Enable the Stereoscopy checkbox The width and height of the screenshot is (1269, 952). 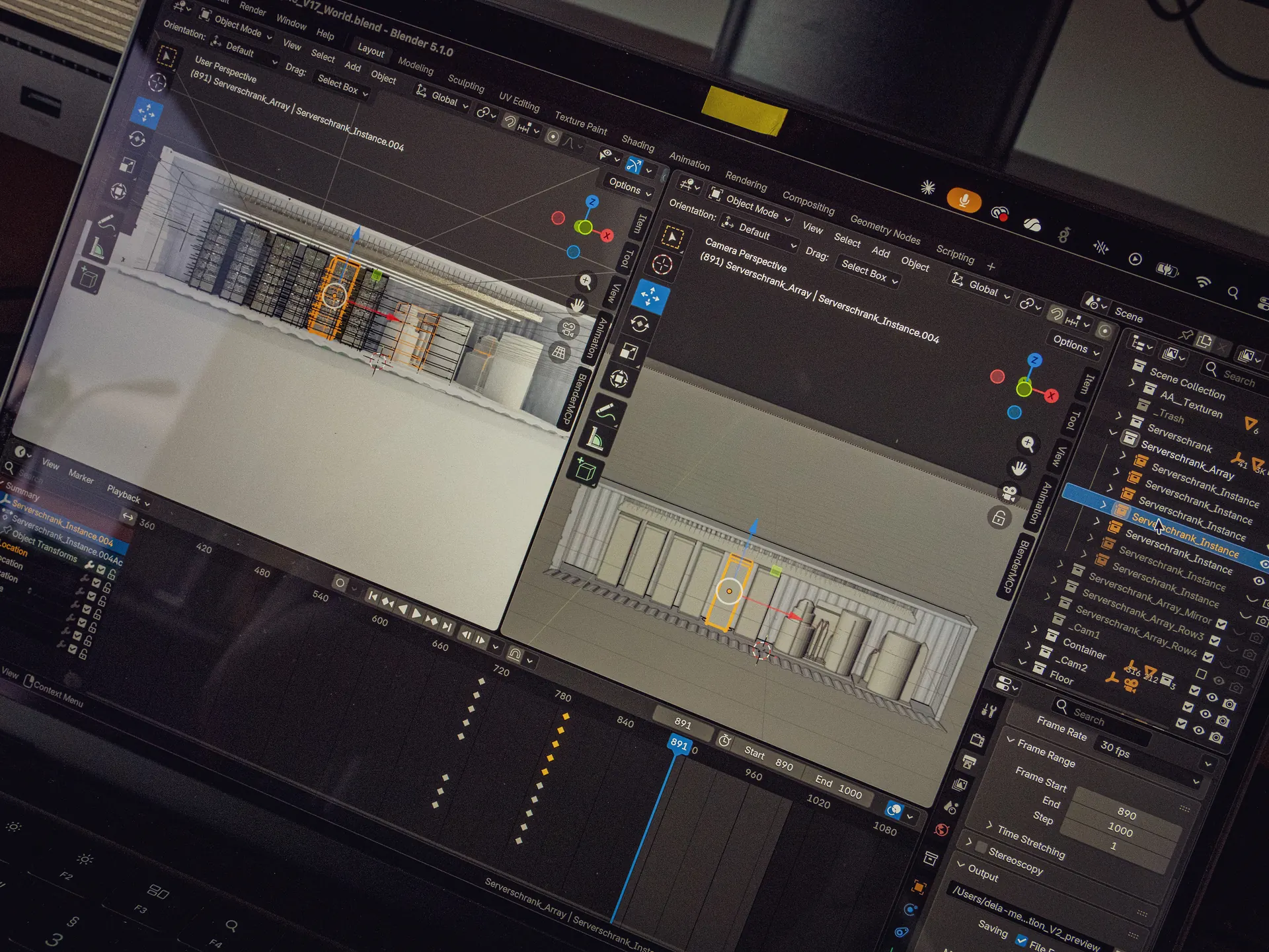click(x=981, y=846)
